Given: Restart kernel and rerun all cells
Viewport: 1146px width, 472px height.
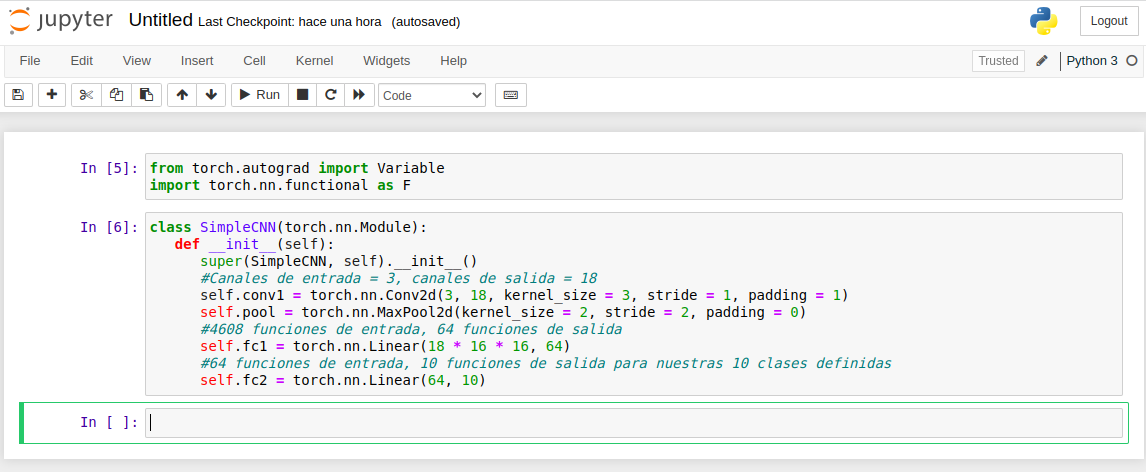Looking at the screenshot, I should tap(358, 95).
